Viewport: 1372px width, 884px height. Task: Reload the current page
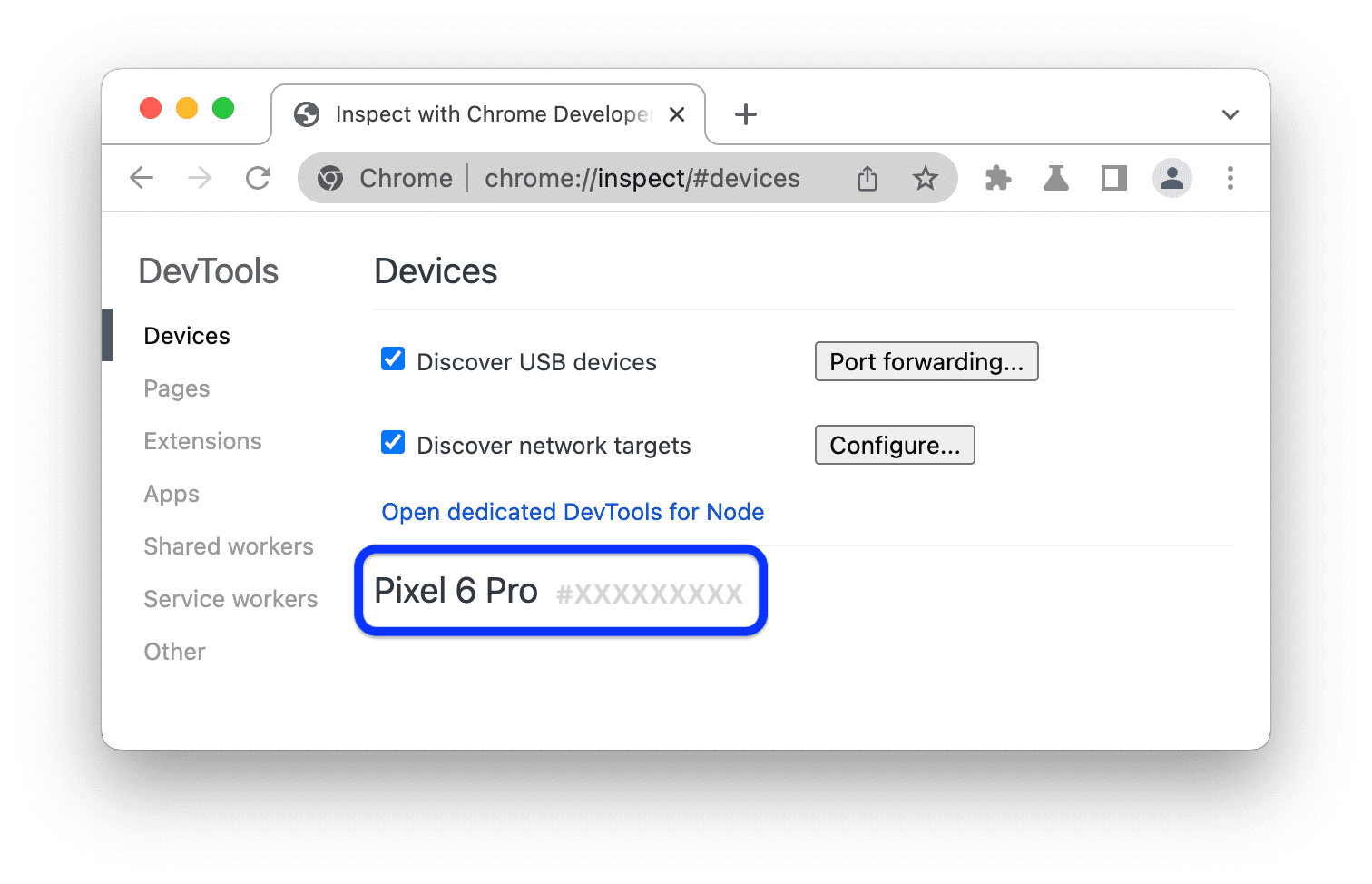pyautogui.click(x=258, y=178)
